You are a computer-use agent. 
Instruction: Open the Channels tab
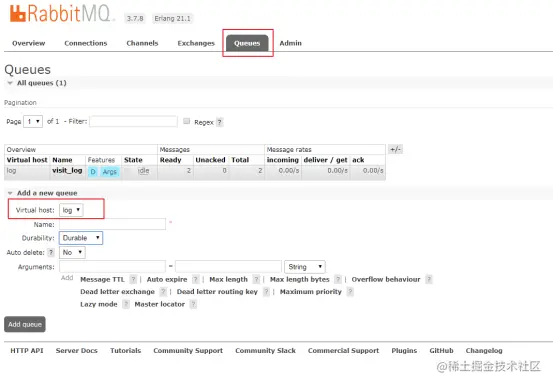(x=142, y=43)
